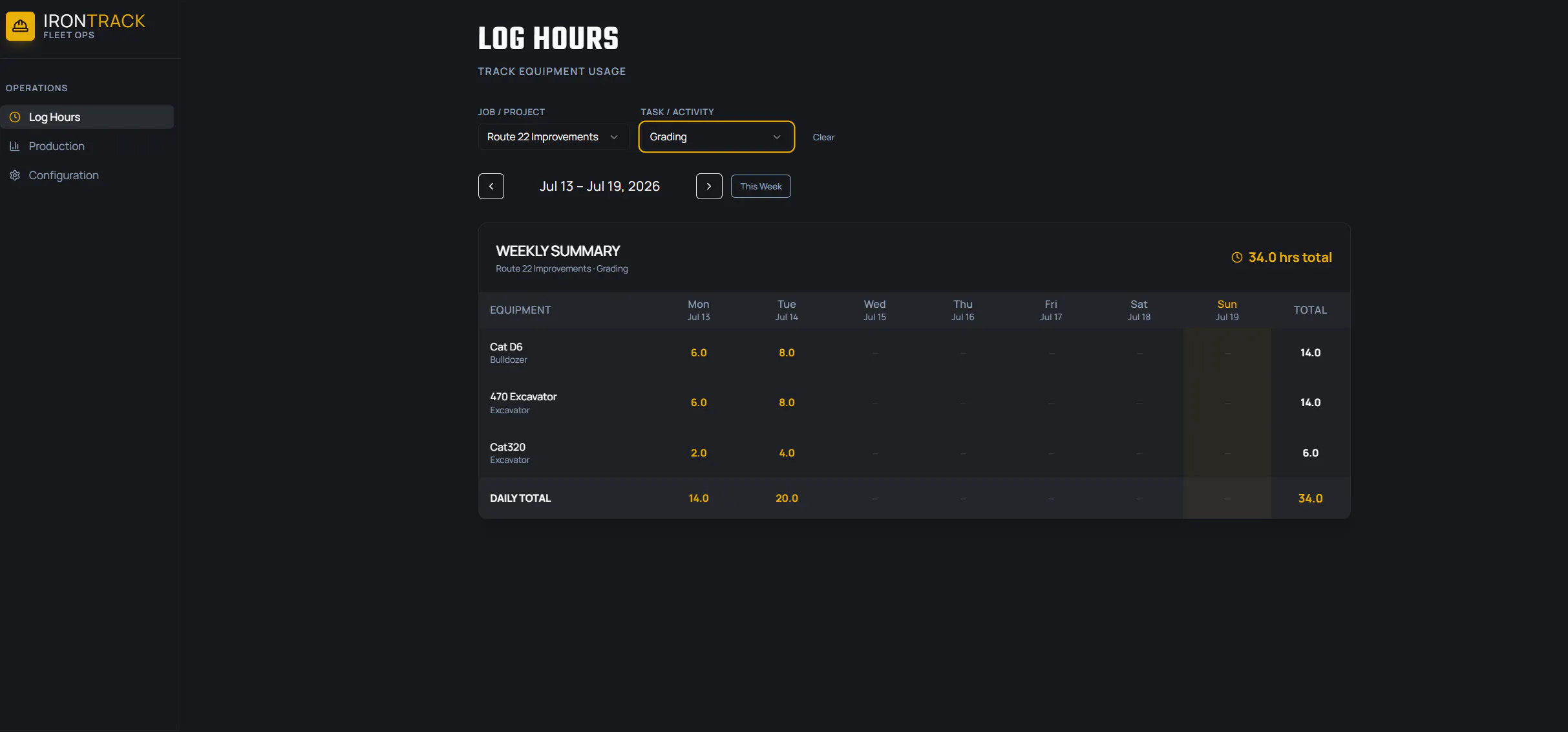Click 470 Excavator row total 14.0

click(1310, 403)
